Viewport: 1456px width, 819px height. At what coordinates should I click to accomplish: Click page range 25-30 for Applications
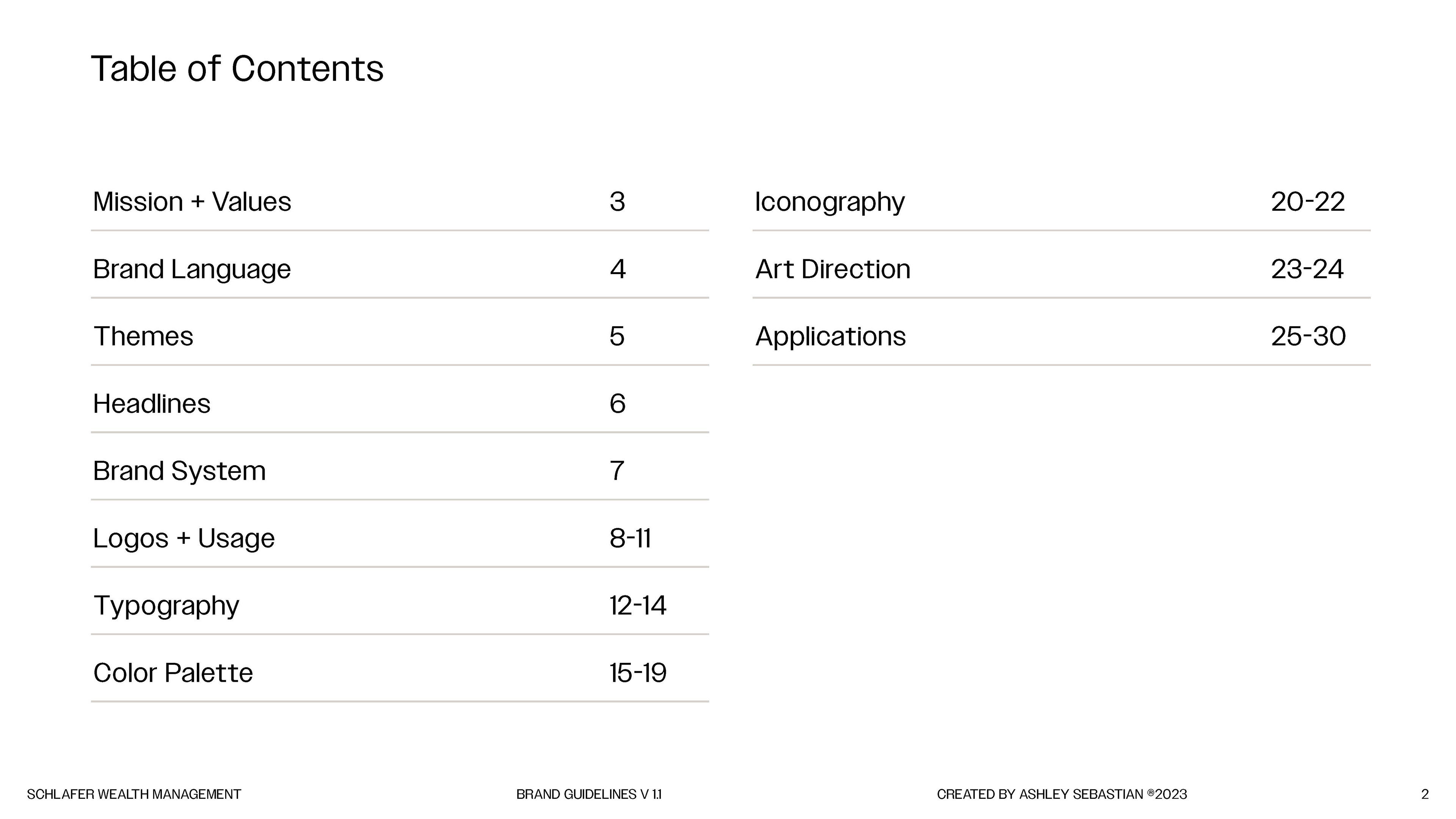coord(1308,336)
